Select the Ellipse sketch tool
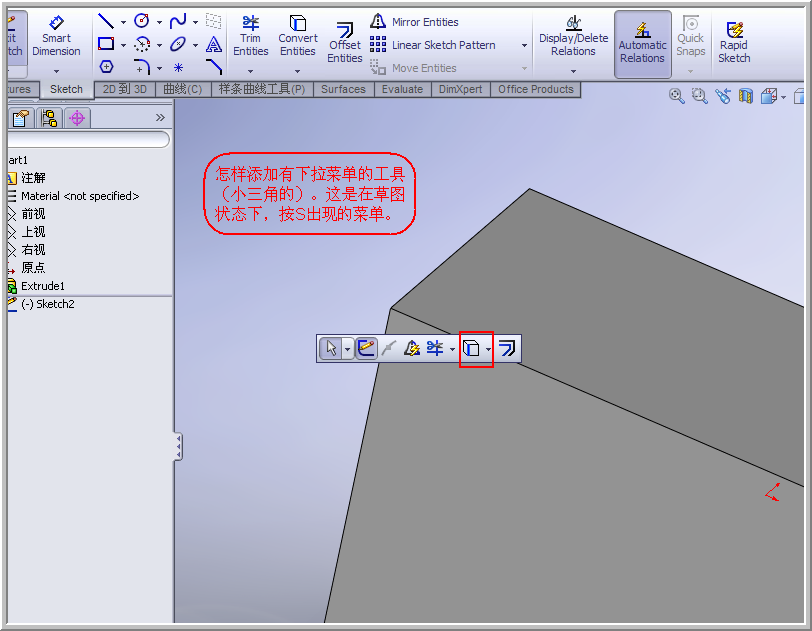 pyautogui.click(x=178, y=44)
